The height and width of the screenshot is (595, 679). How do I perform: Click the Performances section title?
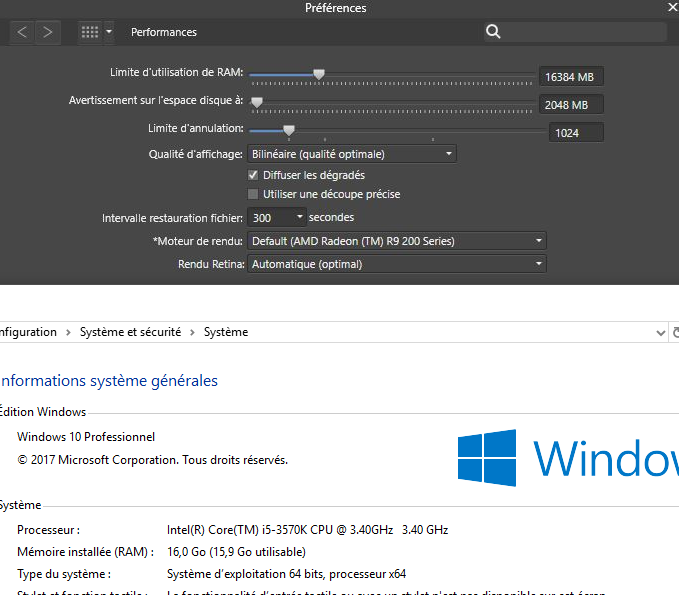click(164, 32)
